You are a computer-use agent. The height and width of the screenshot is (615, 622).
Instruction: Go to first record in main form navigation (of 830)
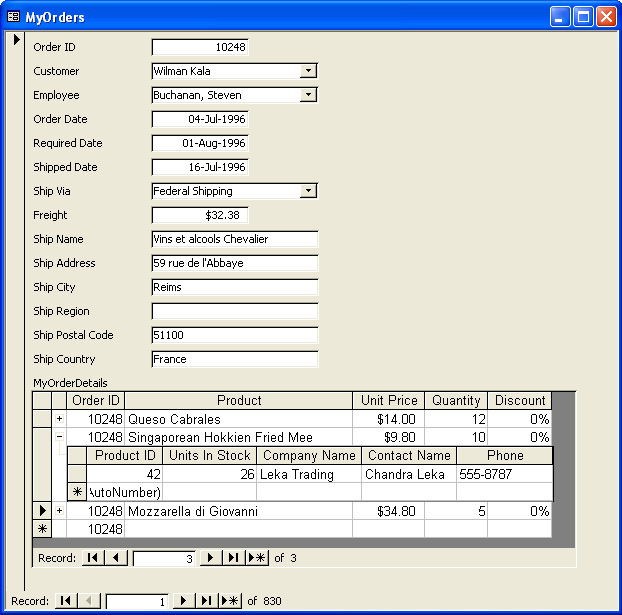click(65, 601)
